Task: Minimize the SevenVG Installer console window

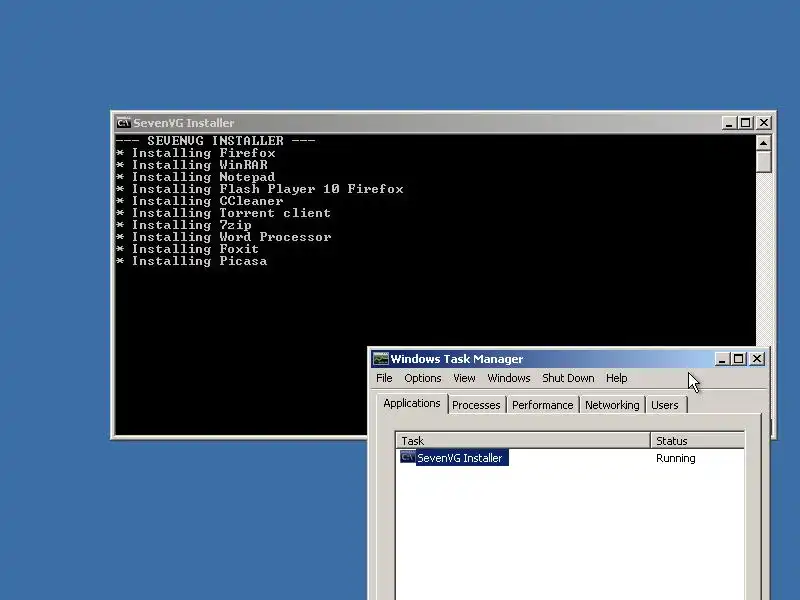Action: point(729,123)
